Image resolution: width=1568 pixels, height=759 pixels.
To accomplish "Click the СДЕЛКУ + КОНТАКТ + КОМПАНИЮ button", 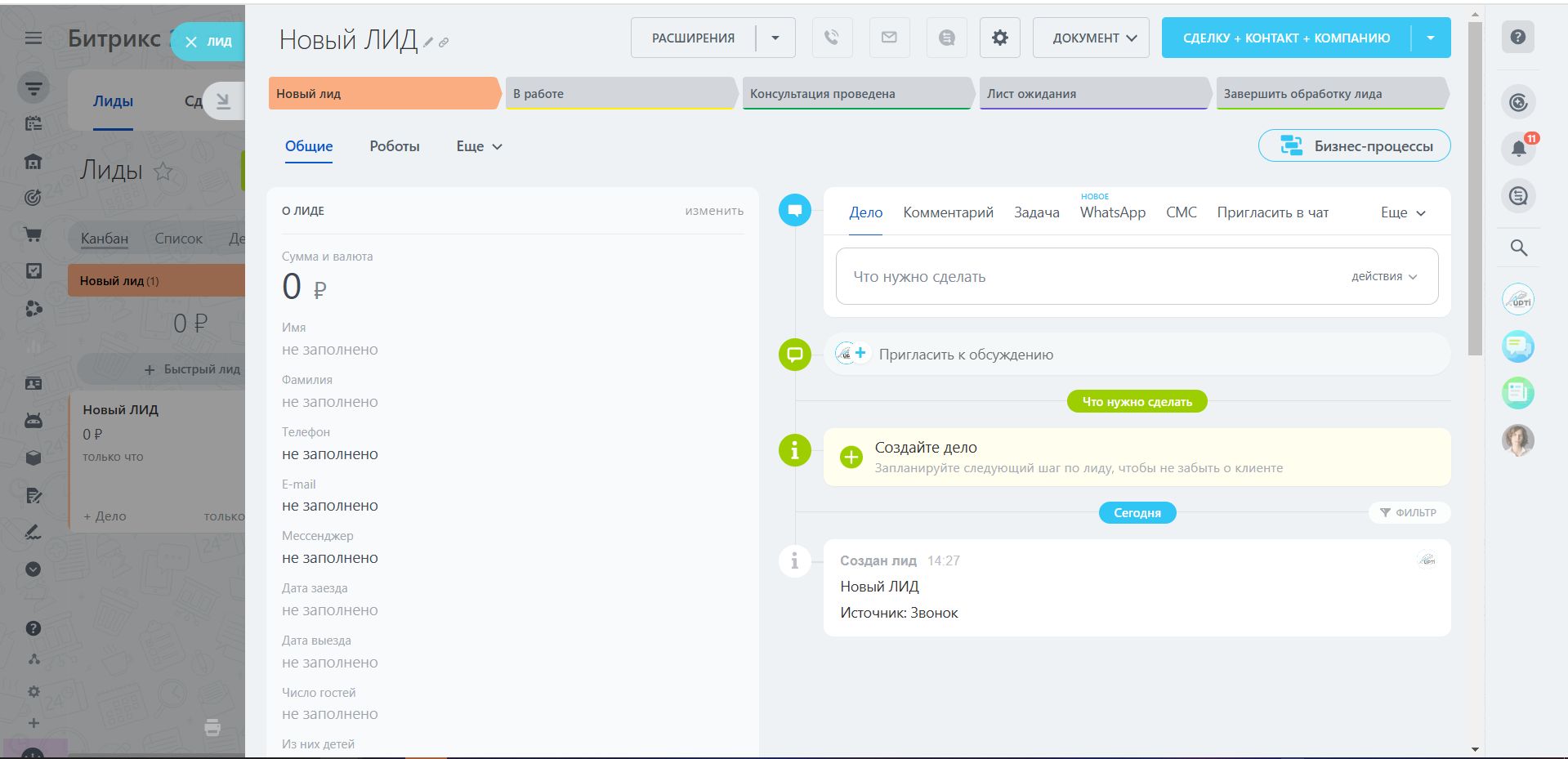I will click(1287, 38).
